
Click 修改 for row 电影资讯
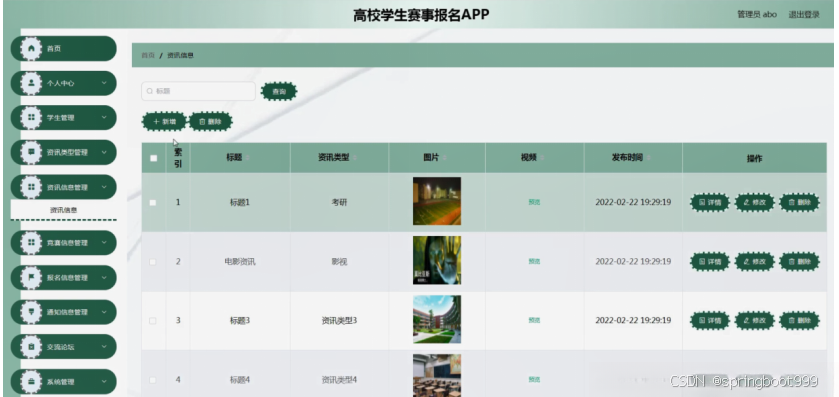click(754, 262)
